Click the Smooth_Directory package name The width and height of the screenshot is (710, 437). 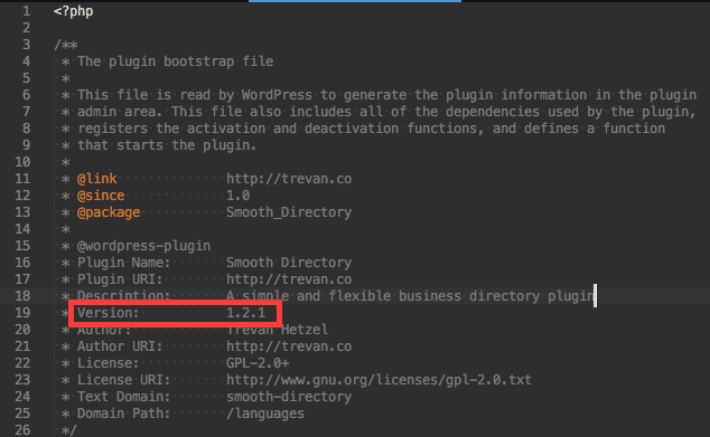[x=289, y=212]
